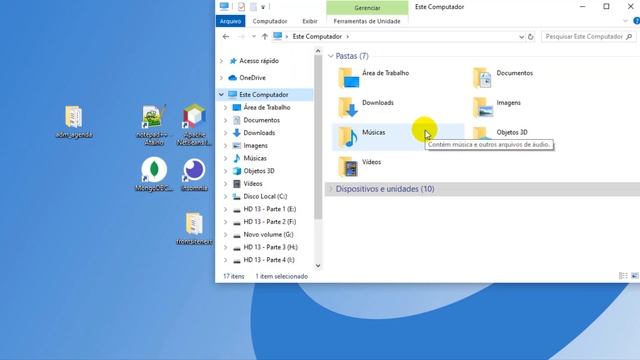Click the Properties quick access toolbar icon
This screenshot has height=360, width=640.
click(x=241, y=7)
